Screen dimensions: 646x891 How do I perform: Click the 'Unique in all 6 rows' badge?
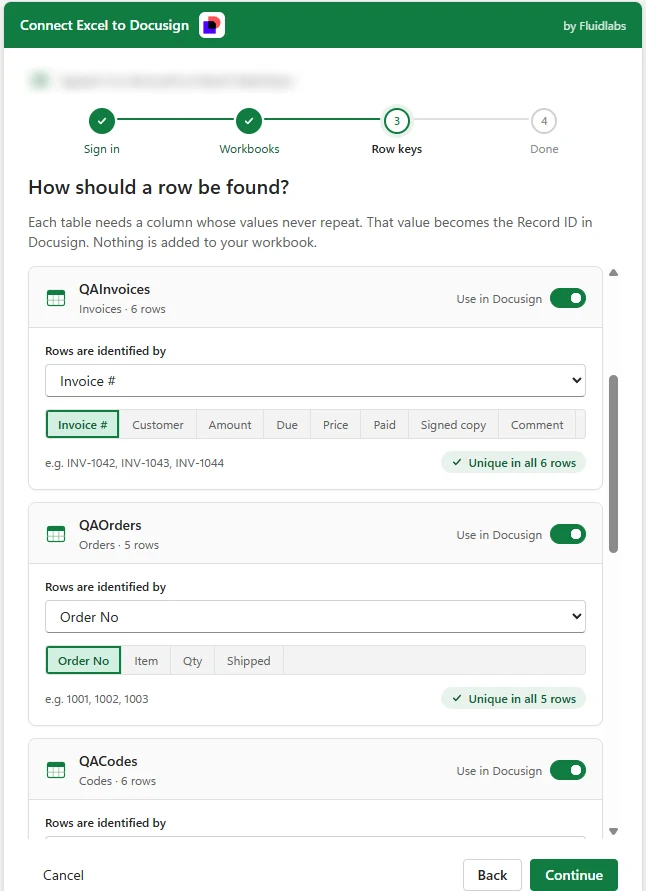(x=514, y=463)
